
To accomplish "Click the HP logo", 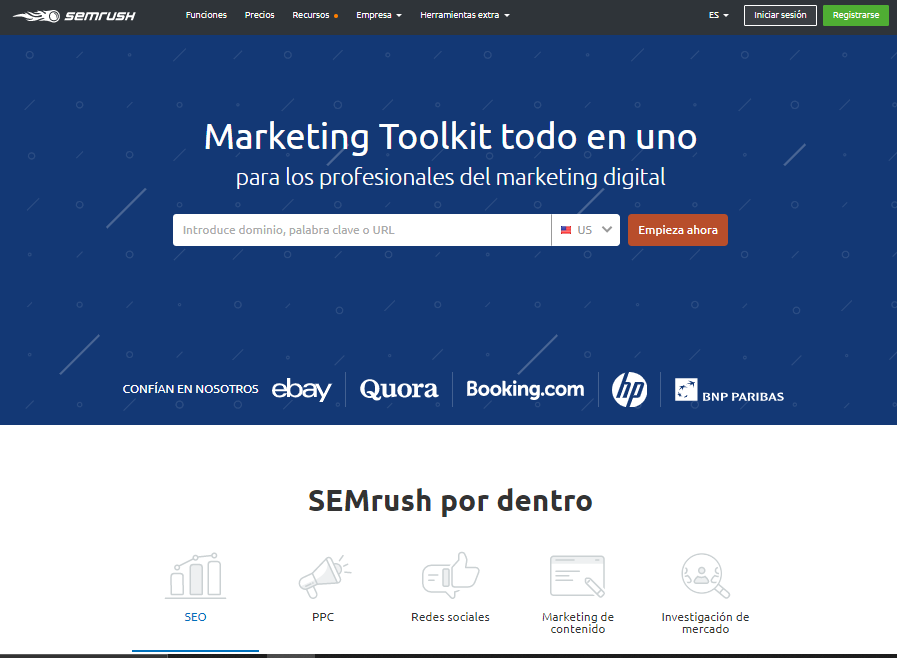I will (x=629, y=390).
